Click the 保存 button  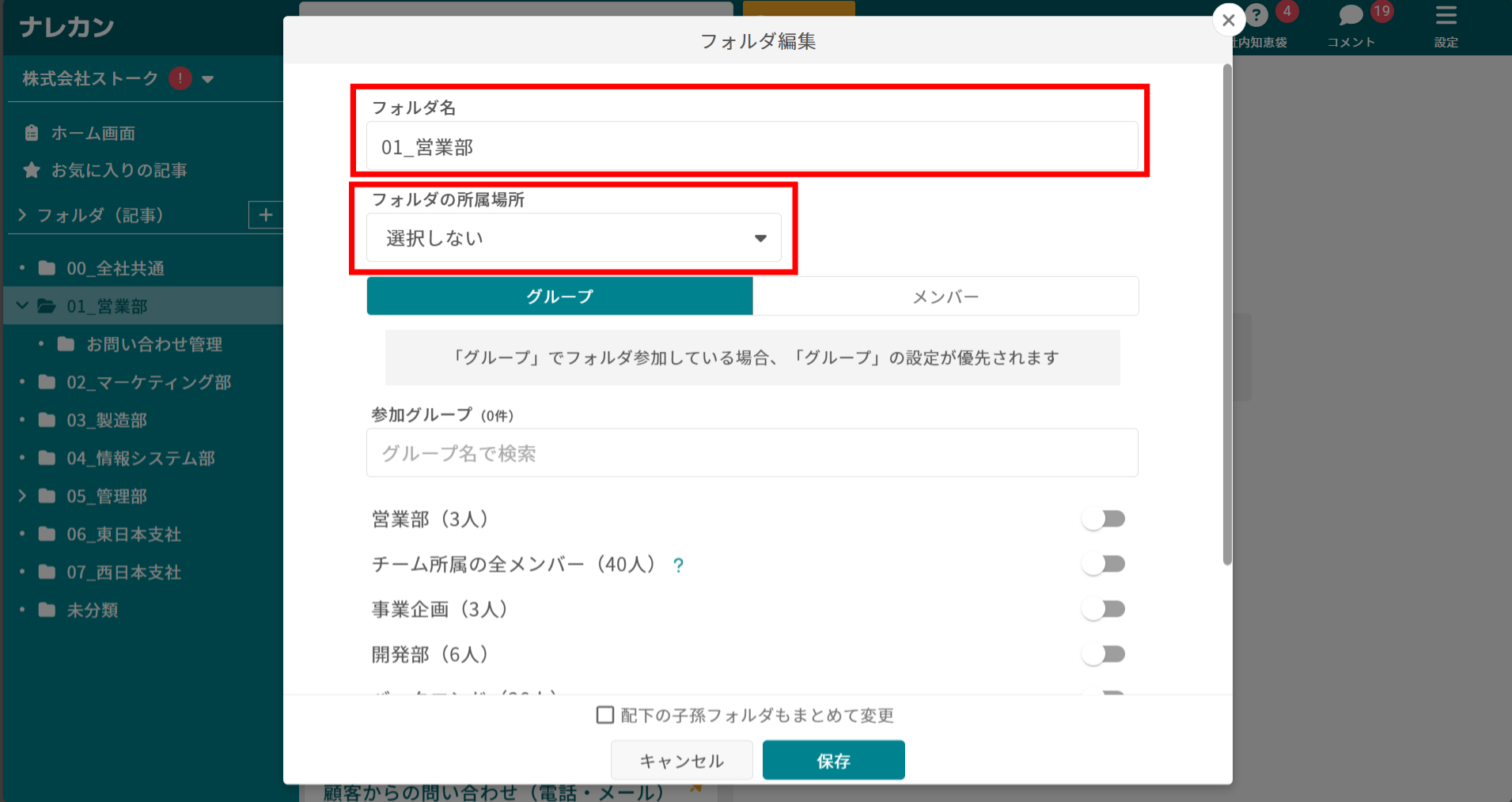(x=833, y=760)
